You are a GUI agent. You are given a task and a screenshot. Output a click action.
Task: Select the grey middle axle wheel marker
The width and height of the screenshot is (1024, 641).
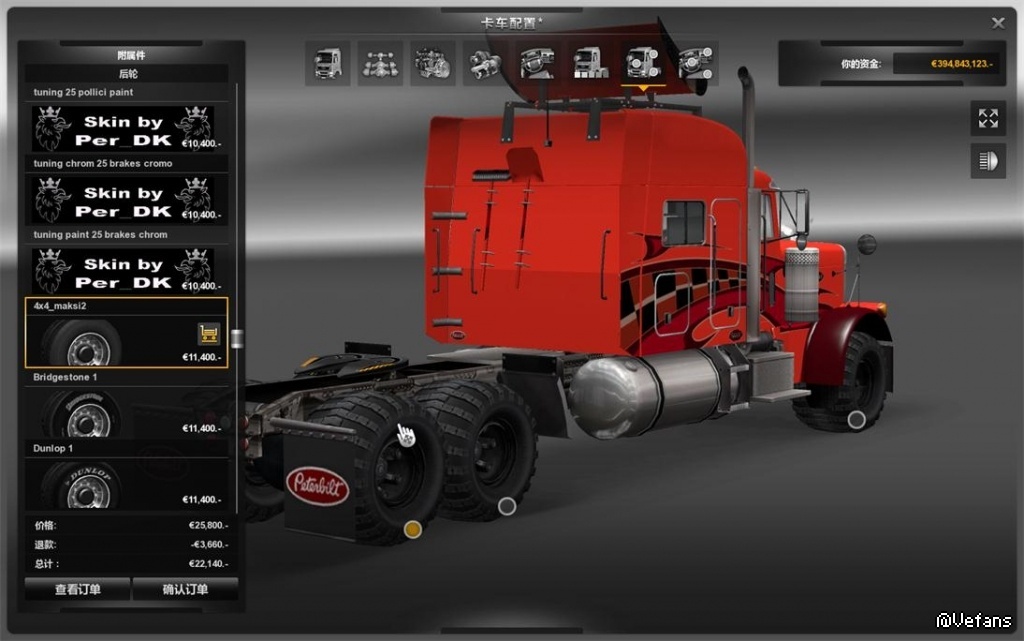pos(507,506)
